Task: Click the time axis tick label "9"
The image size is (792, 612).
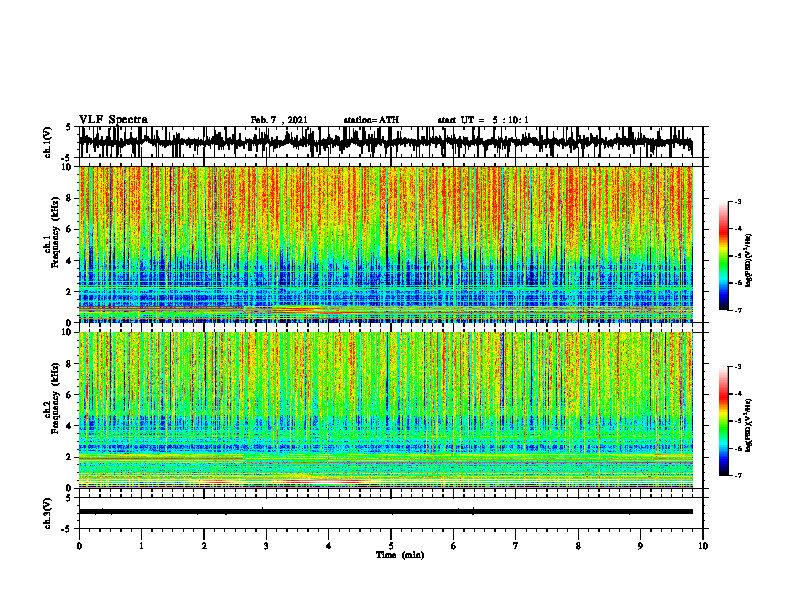Action: point(640,546)
